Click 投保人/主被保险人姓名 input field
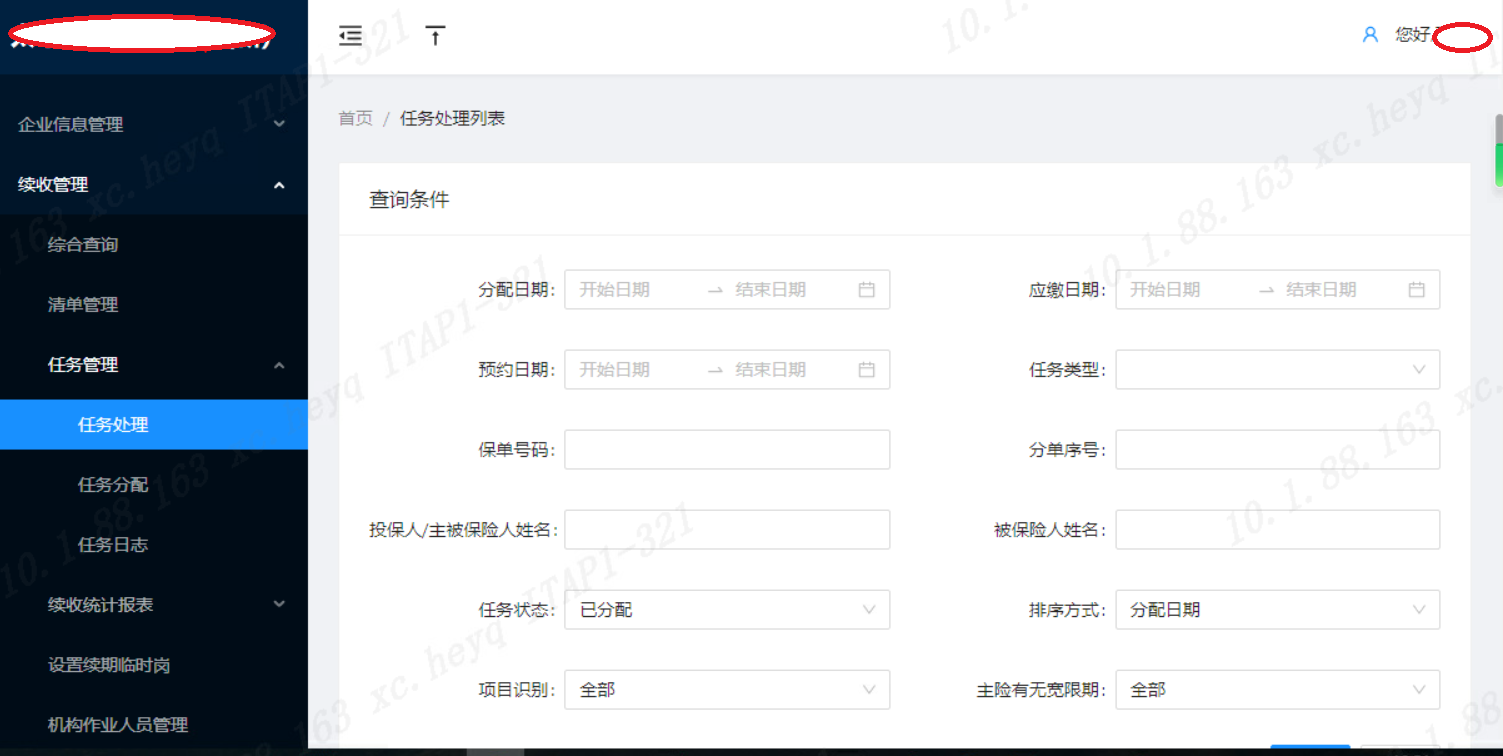The height and width of the screenshot is (756, 1503). point(727,530)
